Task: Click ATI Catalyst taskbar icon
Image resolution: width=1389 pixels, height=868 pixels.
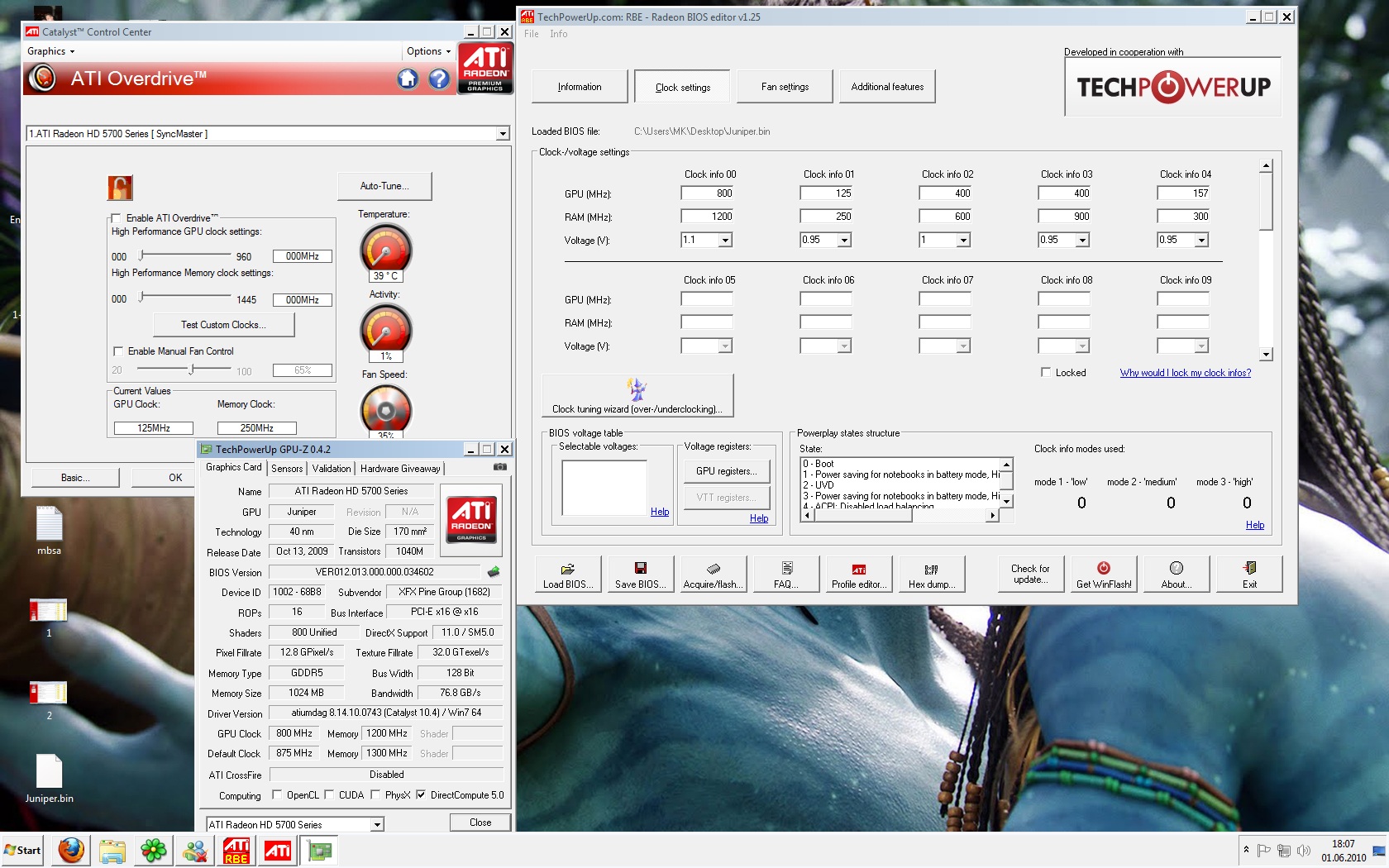Action: (278, 850)
